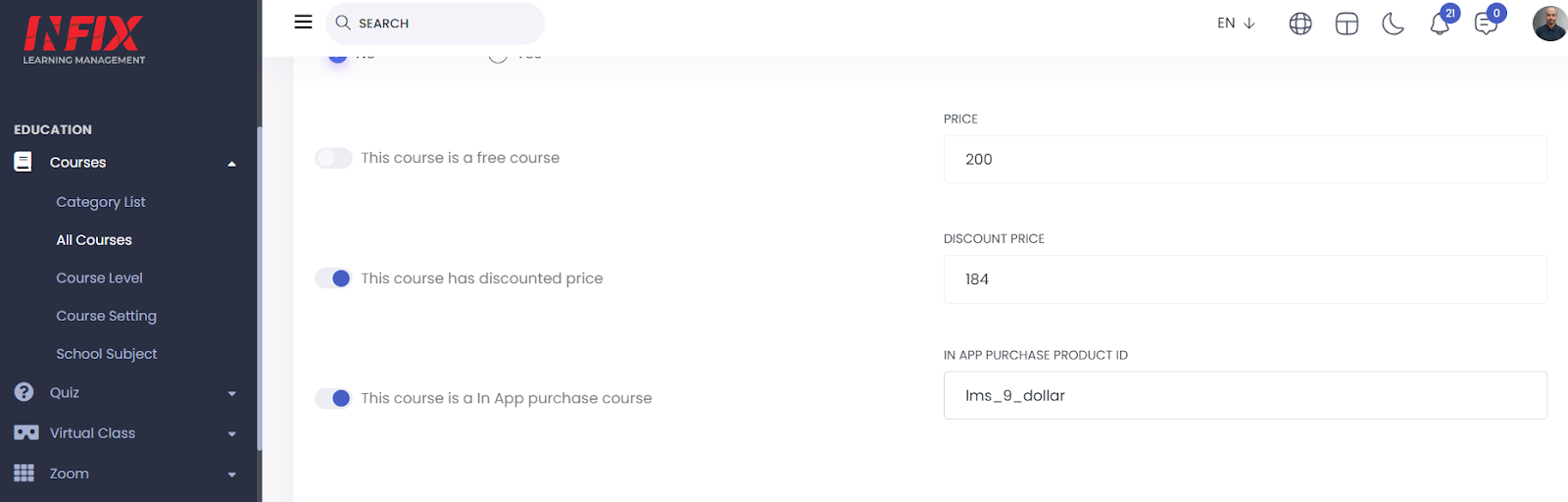The height and width of the screenshot is (502, 1568).
Task: Go to Course Setting page
Action: (106, 316)
